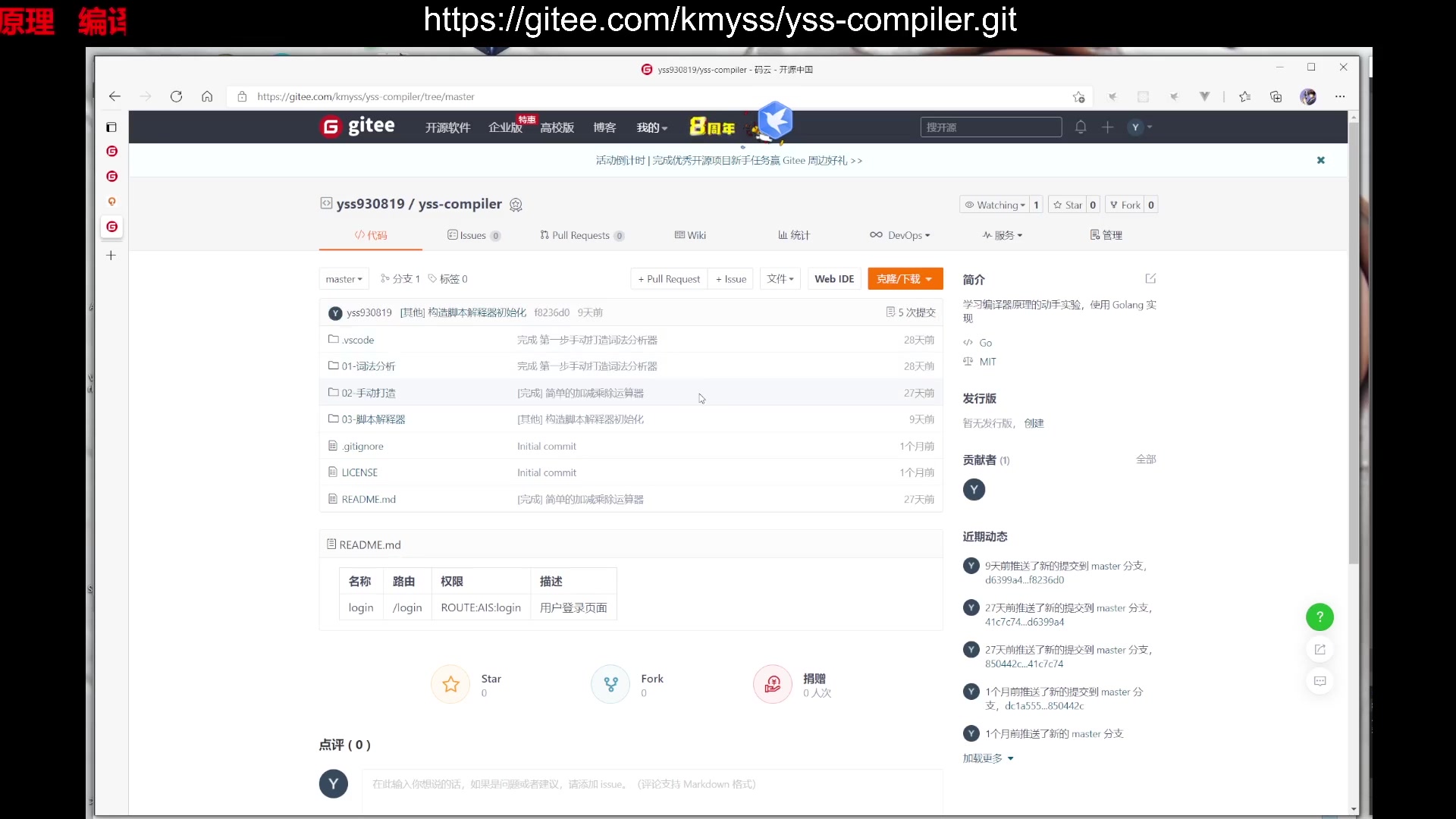Open the Wiki tab

[x=690, y=235]
